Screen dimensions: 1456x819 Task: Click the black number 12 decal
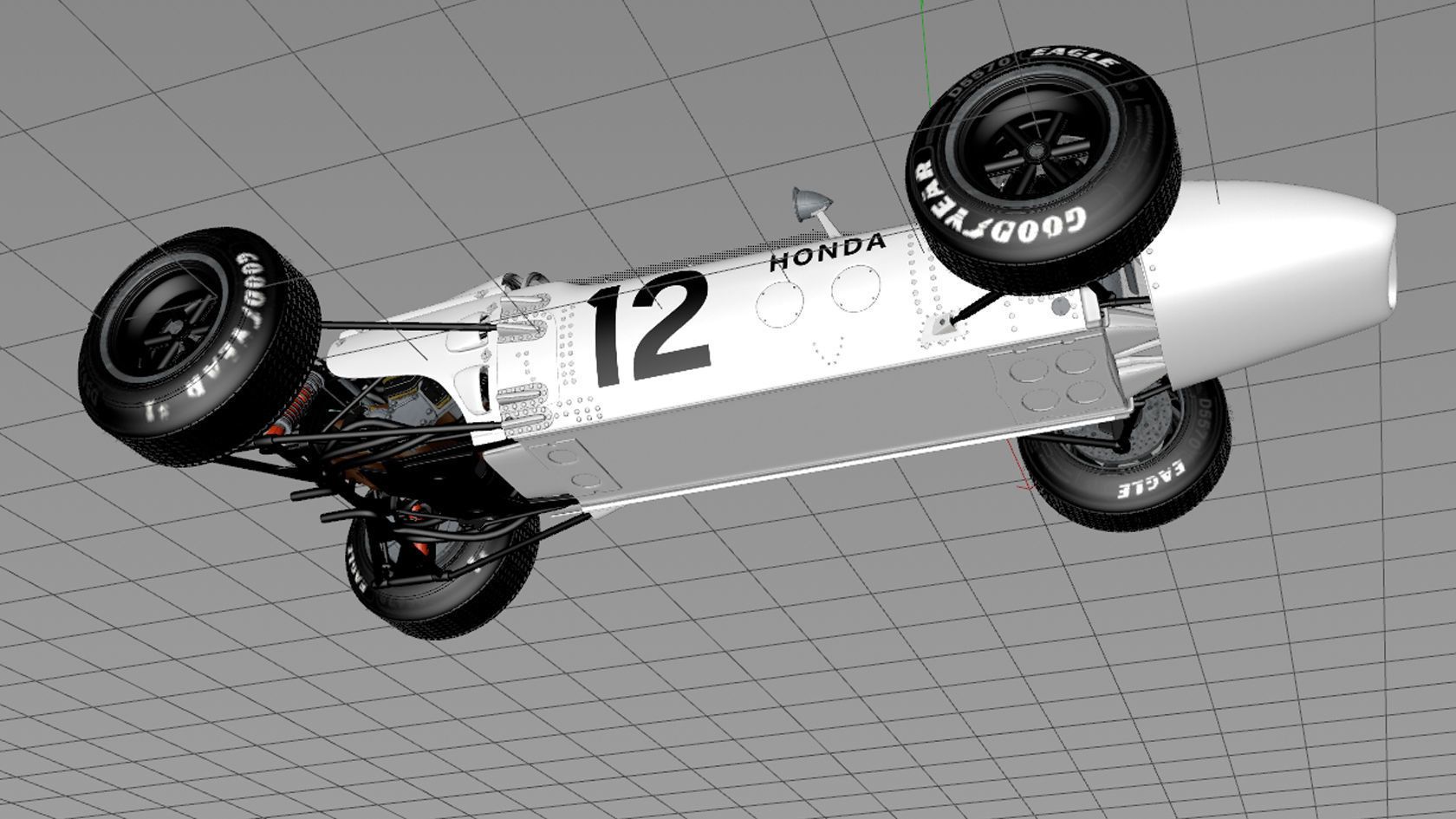click(x=648, y=328)
